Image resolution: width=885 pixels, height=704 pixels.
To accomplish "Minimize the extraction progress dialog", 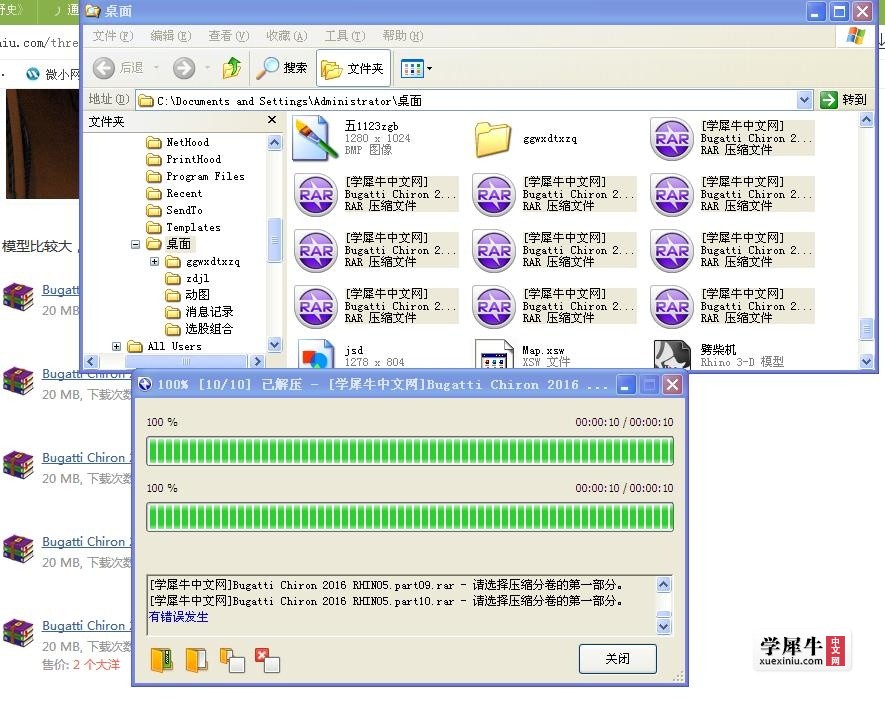I will 625,385.
